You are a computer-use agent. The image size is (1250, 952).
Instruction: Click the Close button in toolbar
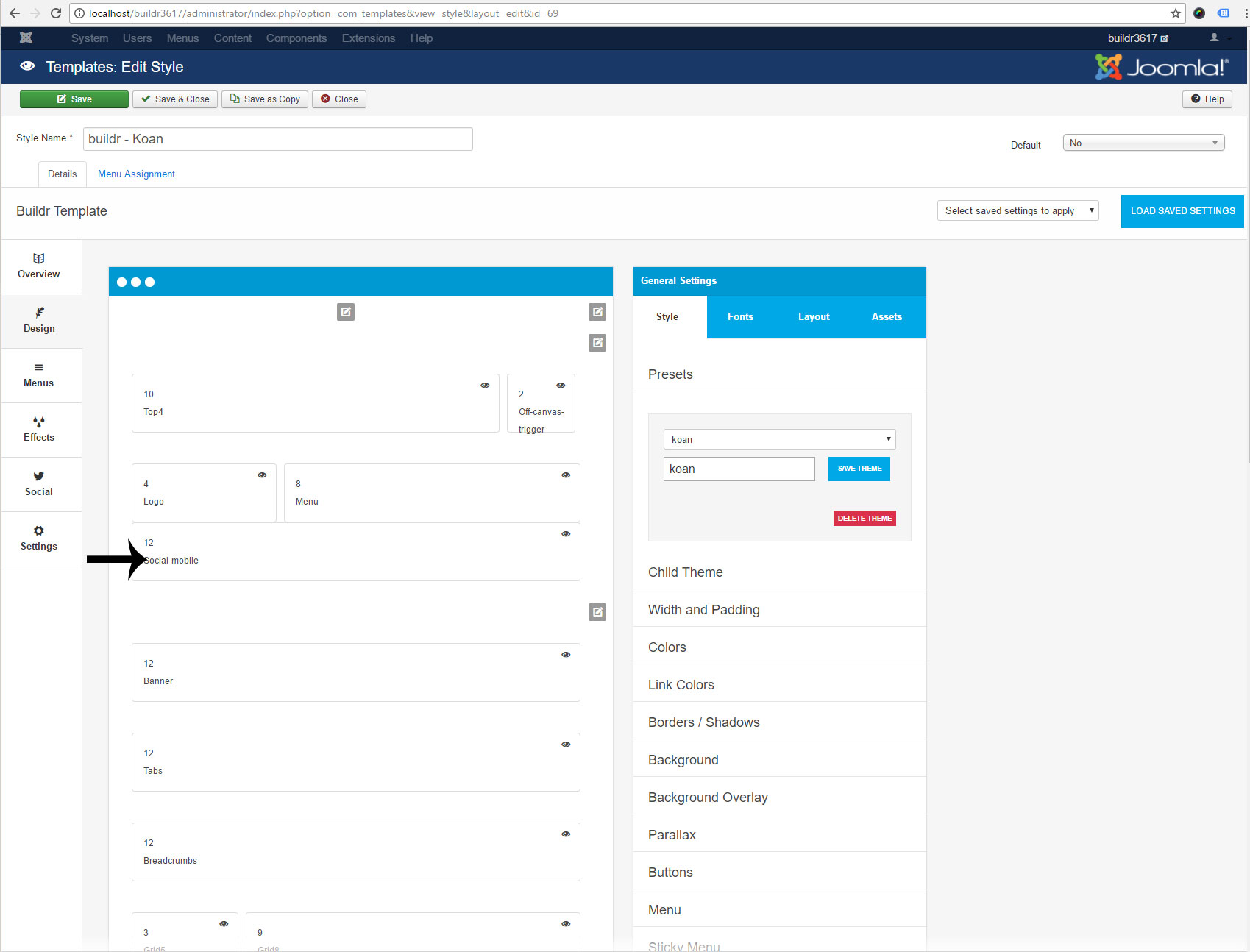pyautogui.click(x=339, y=99)
